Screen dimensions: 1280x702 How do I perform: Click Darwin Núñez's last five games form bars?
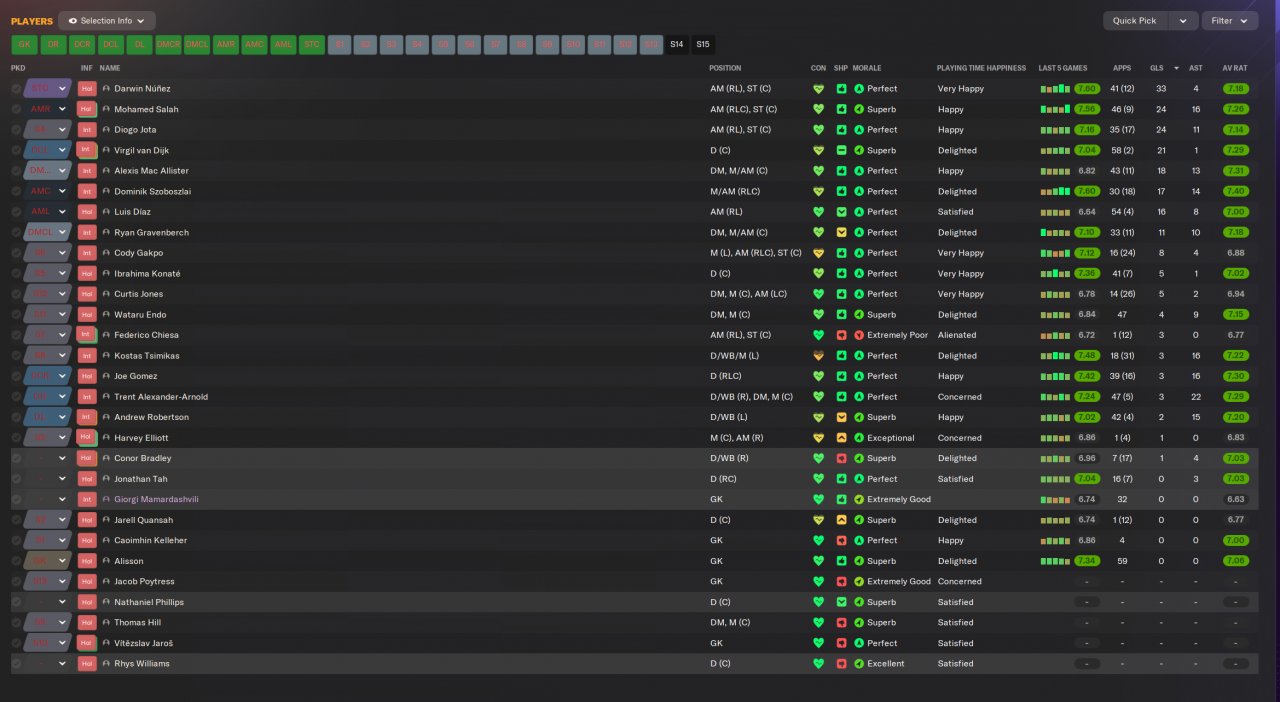[1055, 88]
